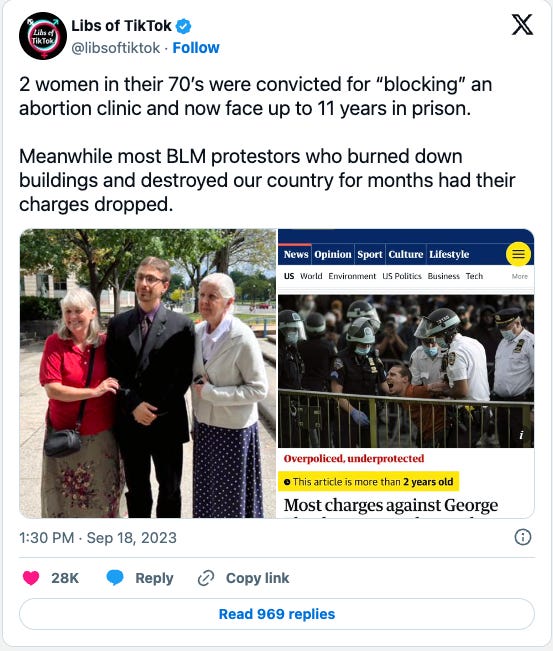Select the Lifestyle tab in screenshot
The width and height of the screenshot is (553, 651).
(x=449, y=254)
